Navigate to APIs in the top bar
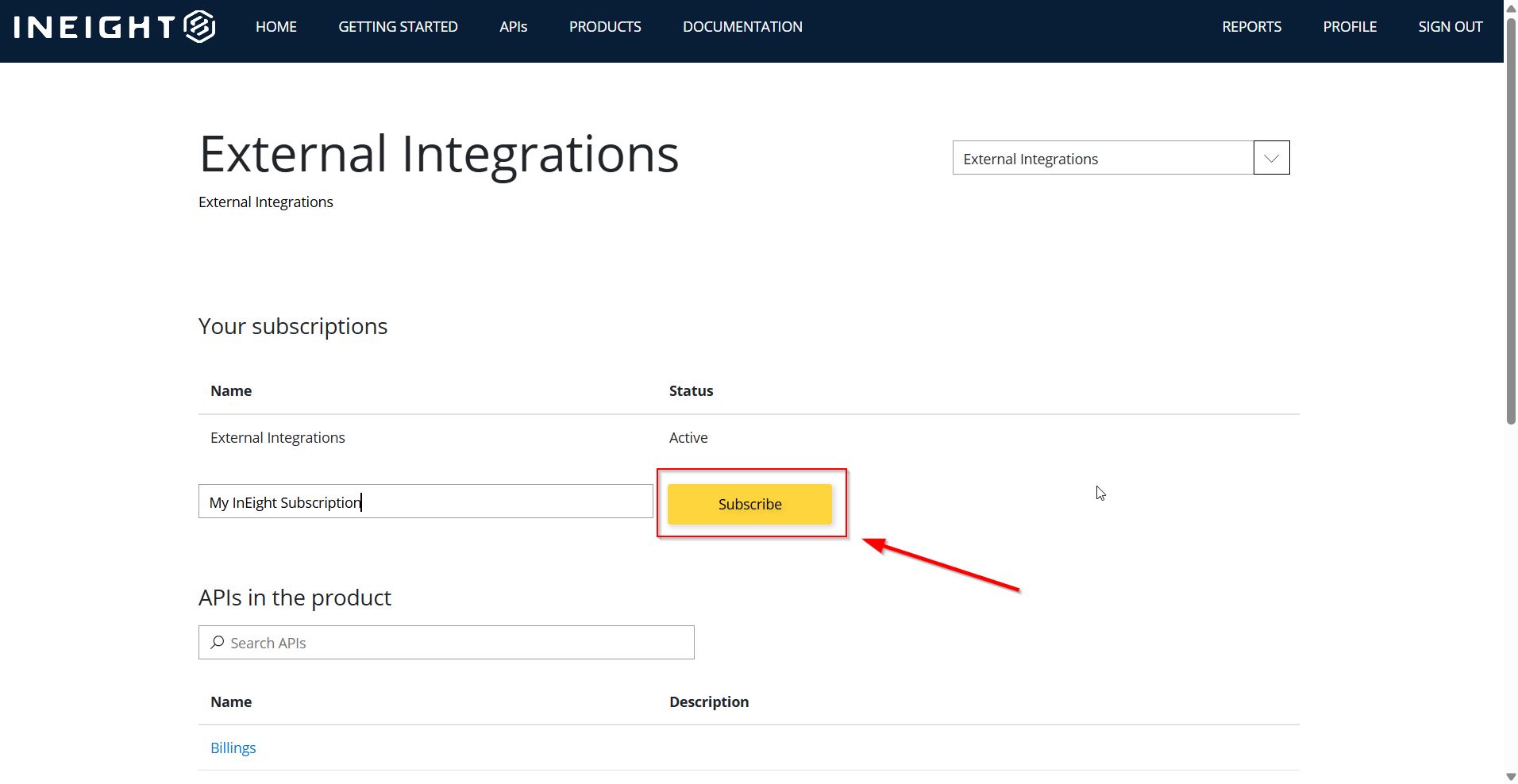This screenshot has width=1518, height=784. [x=513, y=27]
